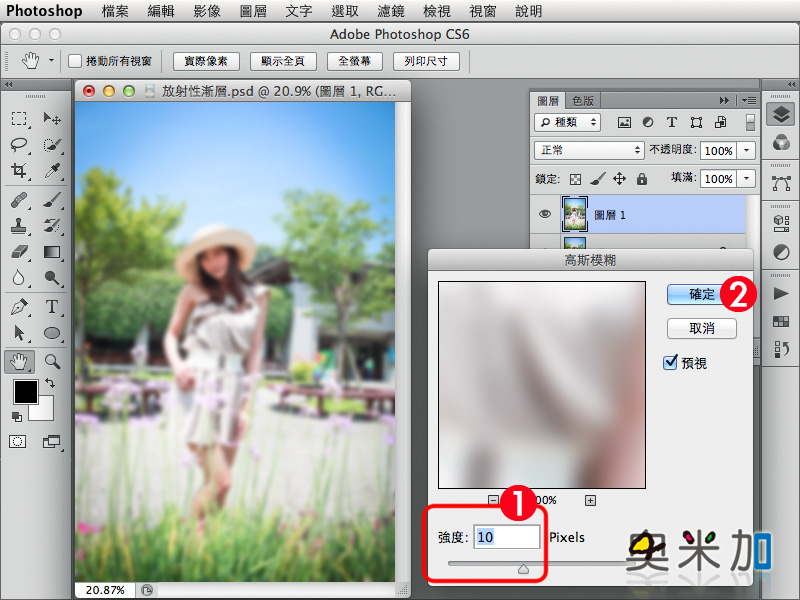Filter layers by type layer icon
The height and width of the screenshot is (600, 800).
pyautogui.click(x=671, y=122)
